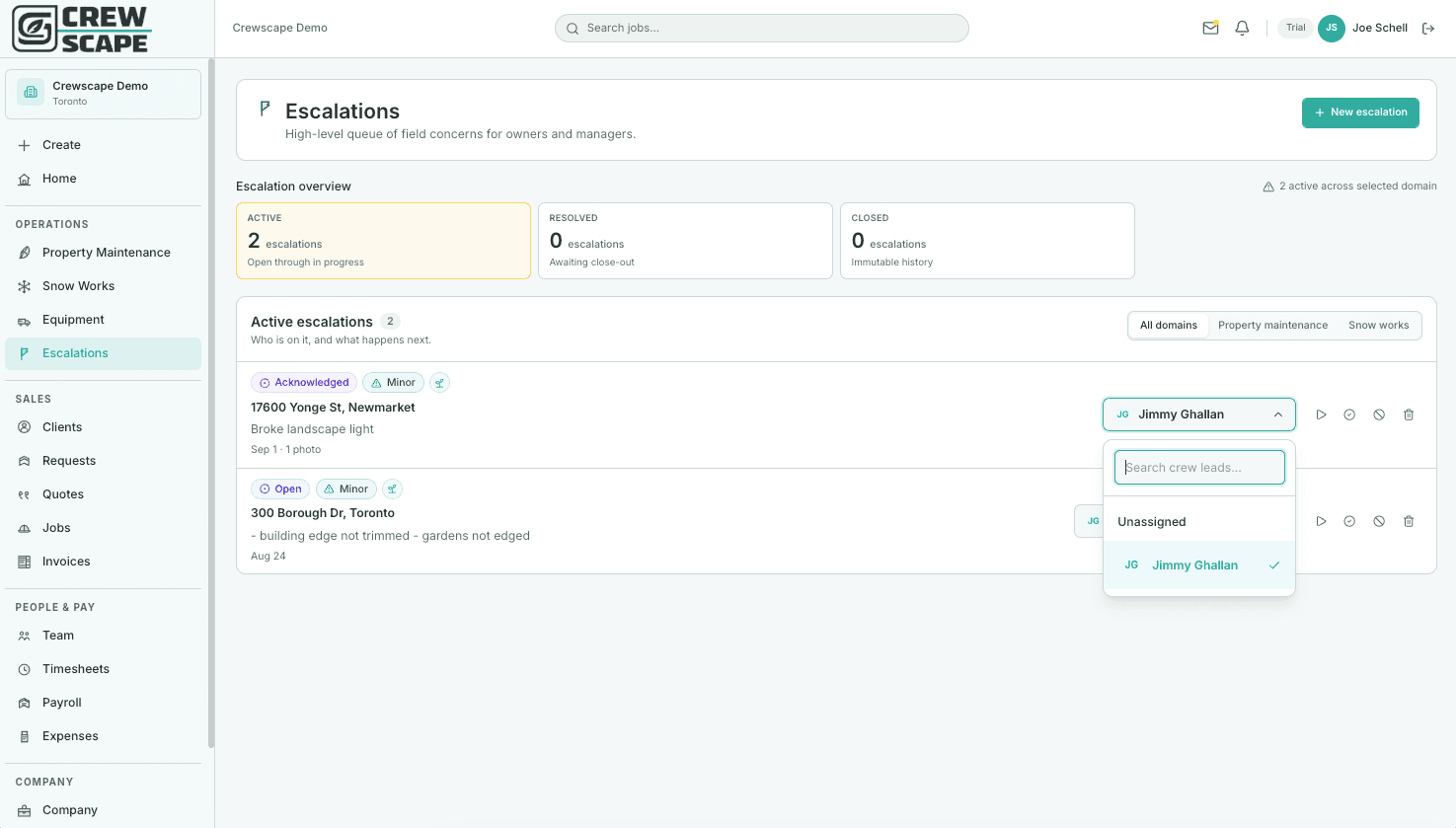1456x828 pixels.
Task: Select the Resolved escalations overview card
Action: point(685,241)
